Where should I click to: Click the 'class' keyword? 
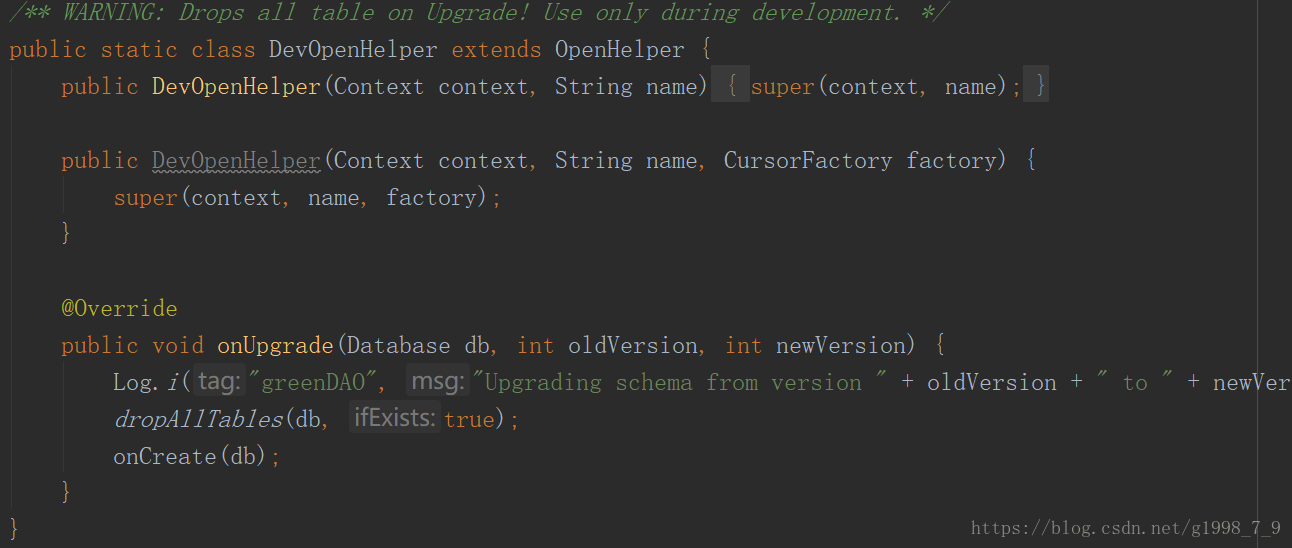(223, 50)
